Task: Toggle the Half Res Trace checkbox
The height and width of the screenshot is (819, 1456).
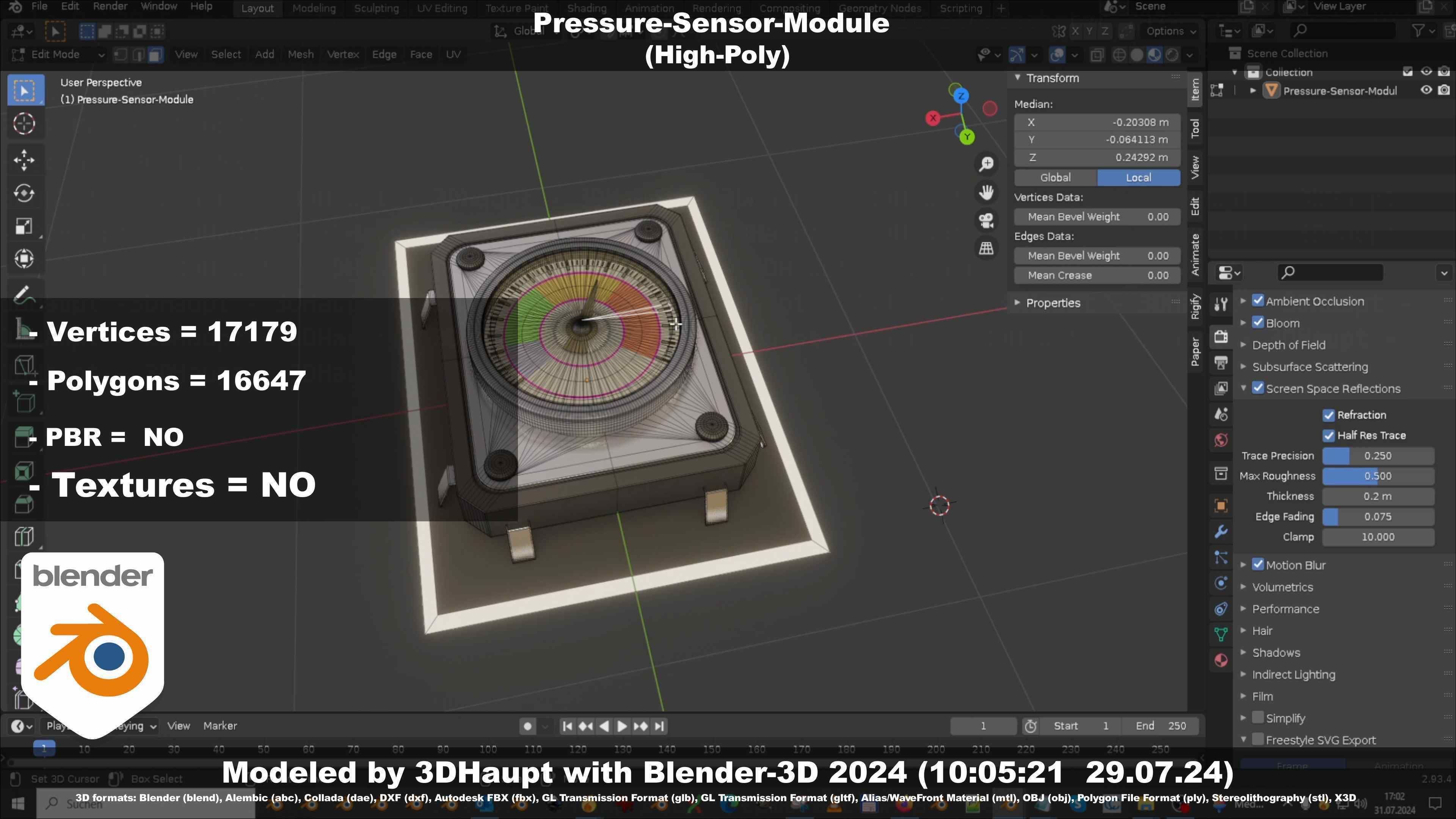Action: (x=1329, y=436)
